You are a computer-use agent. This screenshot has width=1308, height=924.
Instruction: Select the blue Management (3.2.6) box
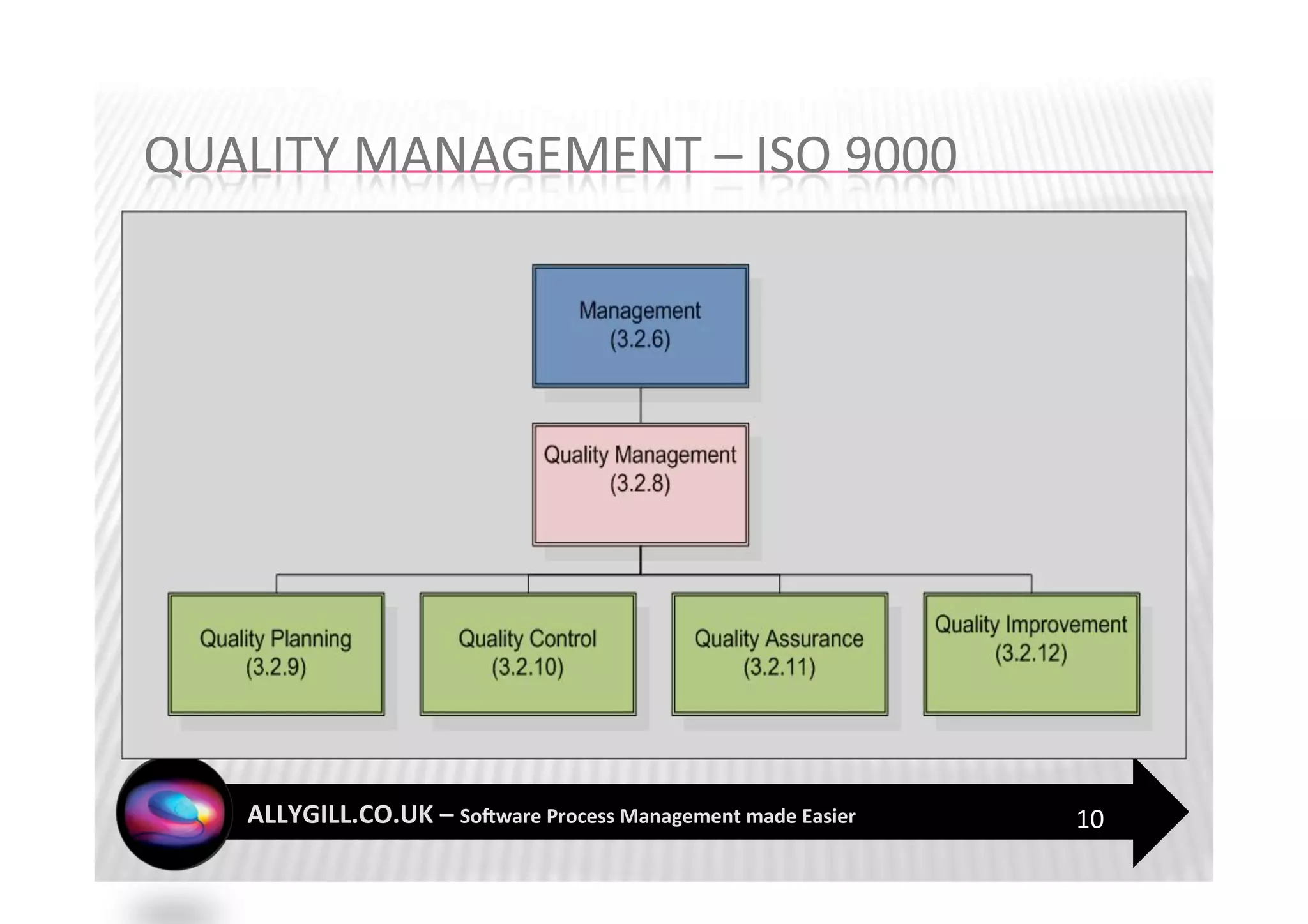coord(640,326)
